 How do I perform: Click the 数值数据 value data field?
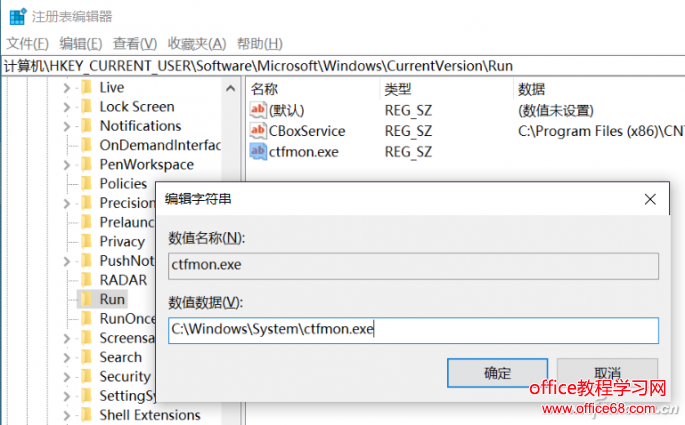coord(413,331)
